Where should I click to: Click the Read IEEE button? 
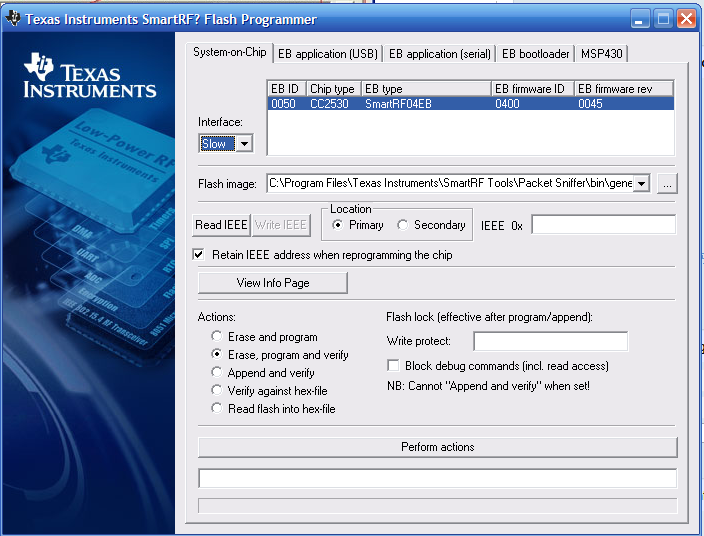point(221,224)
